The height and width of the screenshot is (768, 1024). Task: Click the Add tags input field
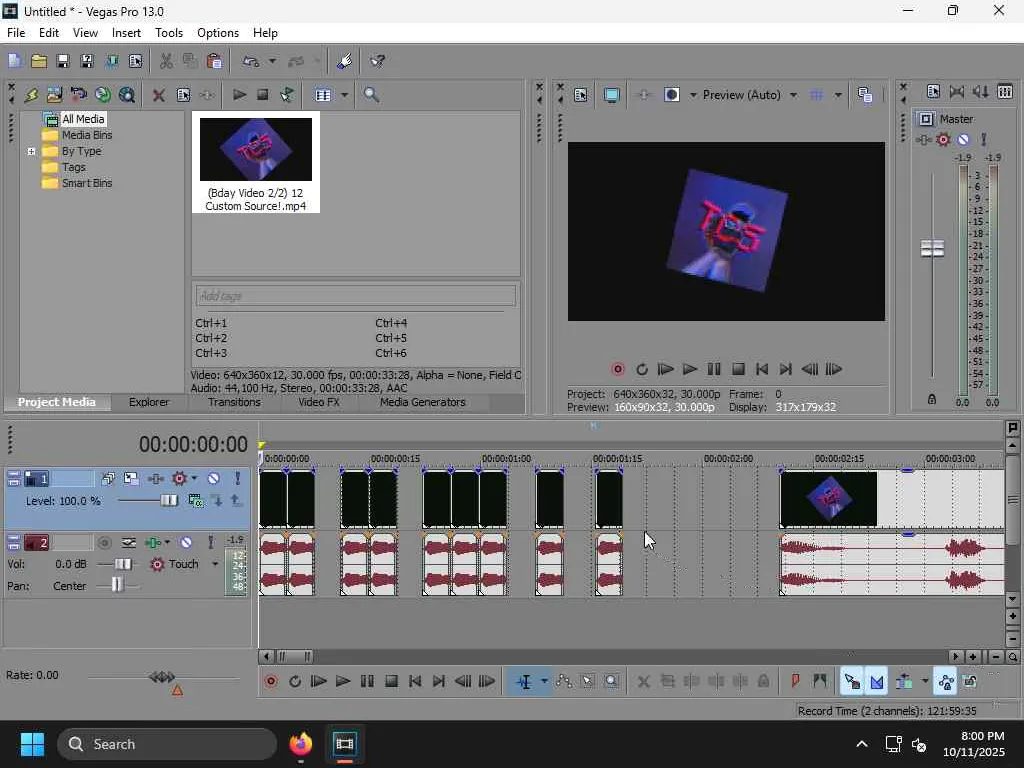355,296
